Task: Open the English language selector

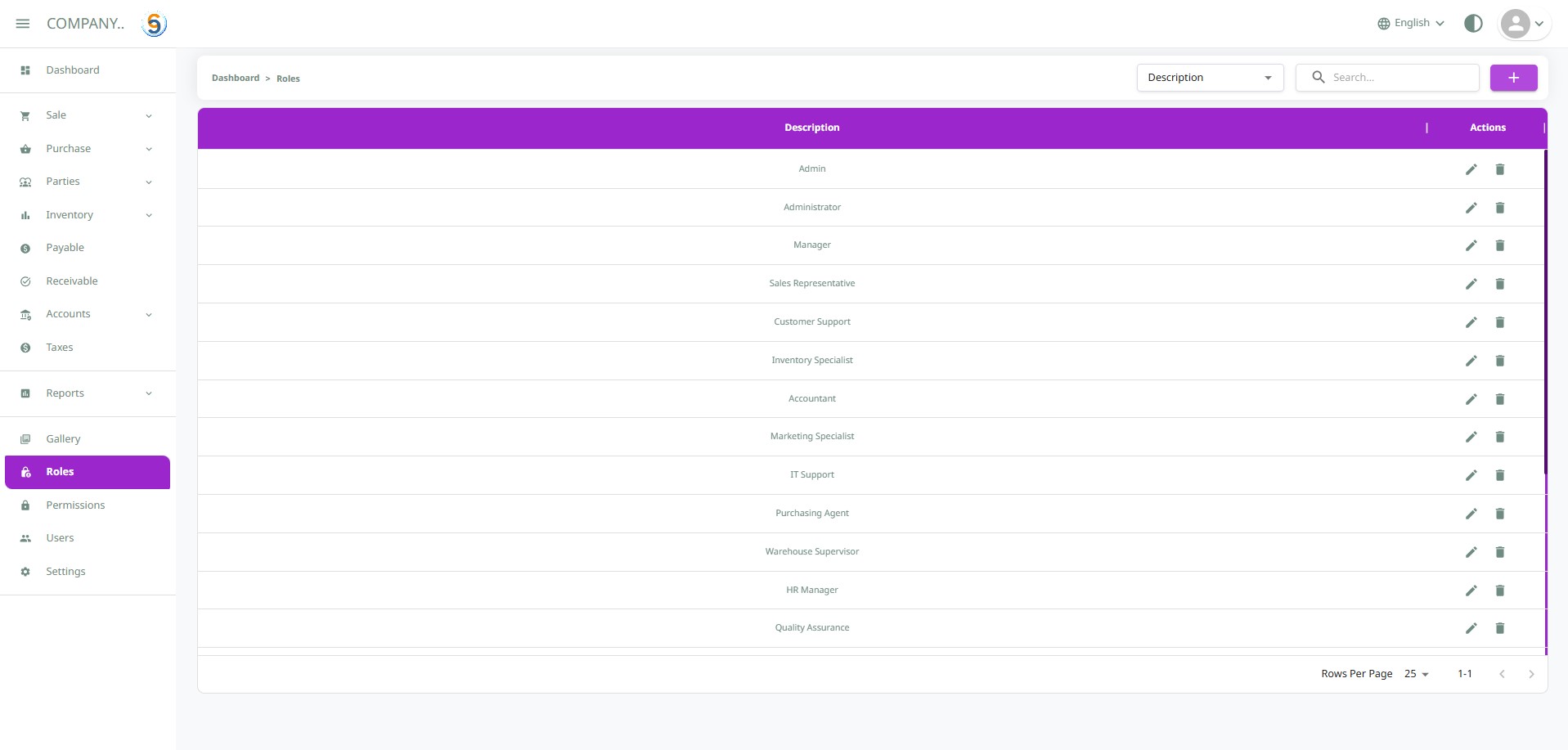Action: [x=1411, y=23]
